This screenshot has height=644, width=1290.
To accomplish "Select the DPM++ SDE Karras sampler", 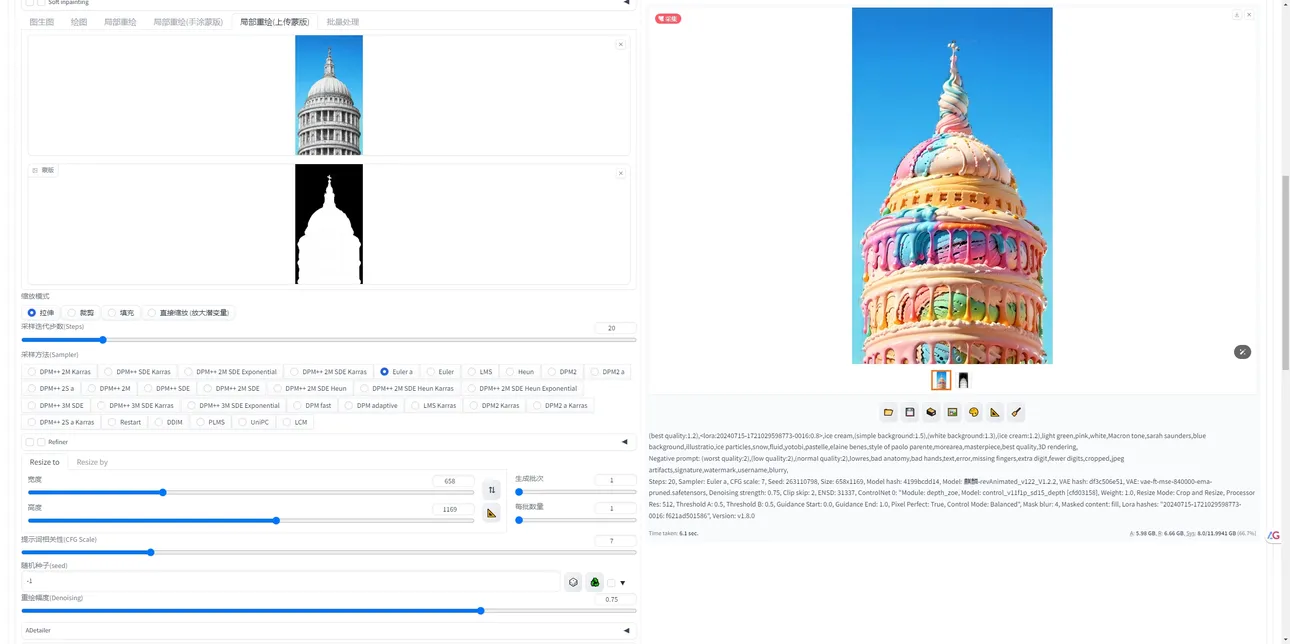I will pos(139,372).
